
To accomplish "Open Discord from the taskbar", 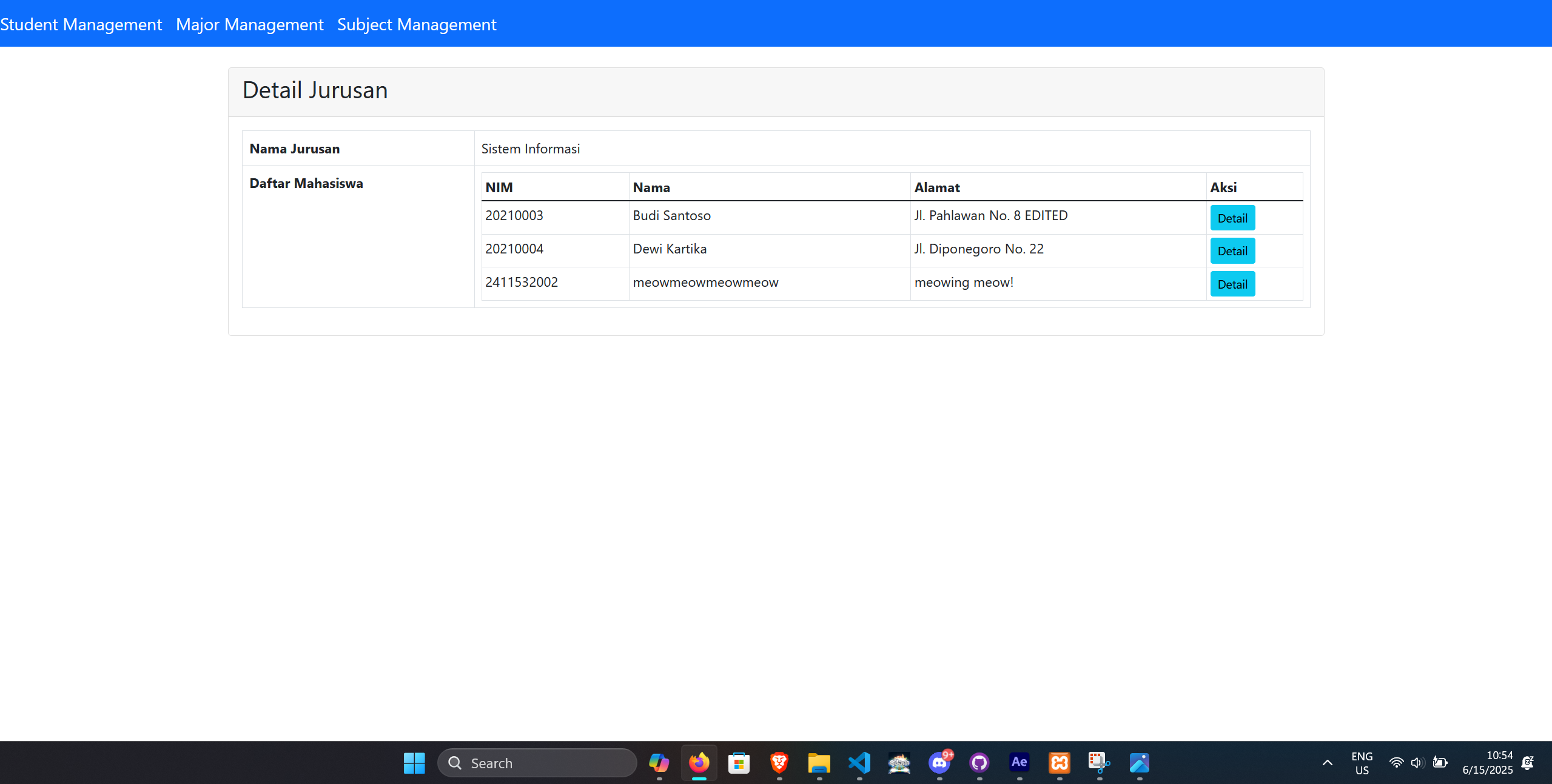I will pos(939,763).
